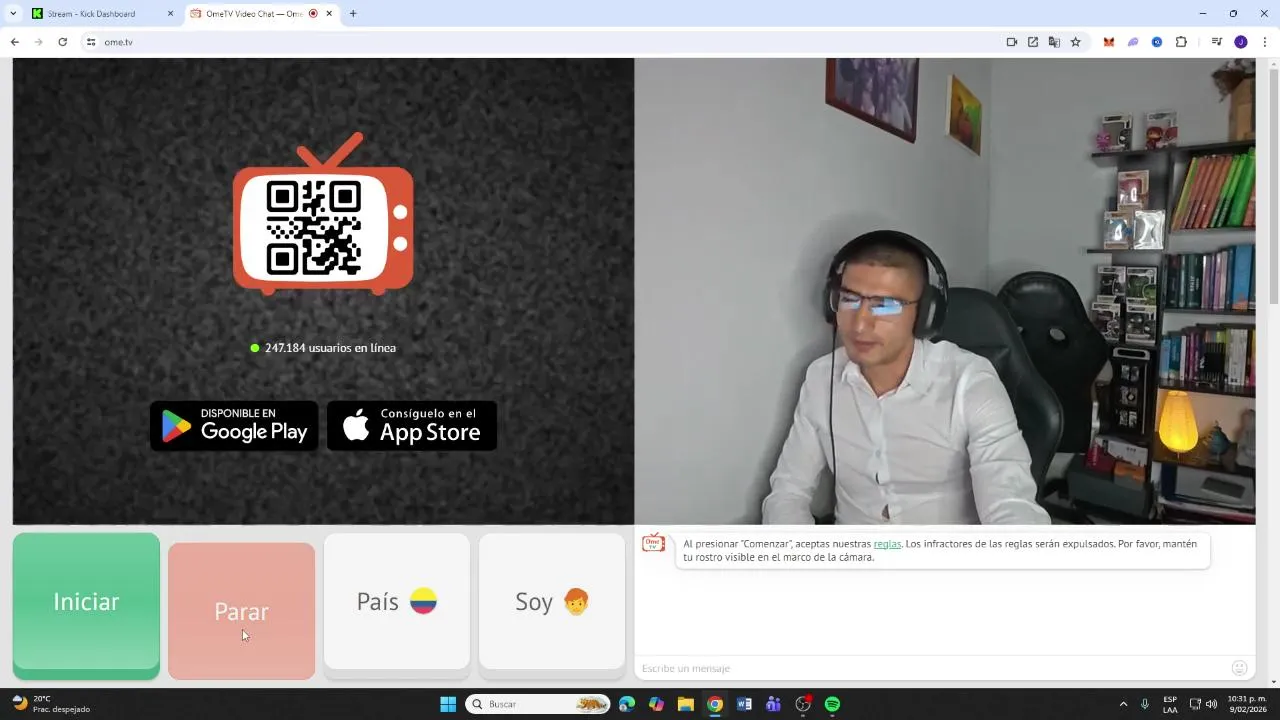Screen dimensions: 1280x720
Task: Open the clock showing 10:31 p. m.
Action: click(1247, 704)
